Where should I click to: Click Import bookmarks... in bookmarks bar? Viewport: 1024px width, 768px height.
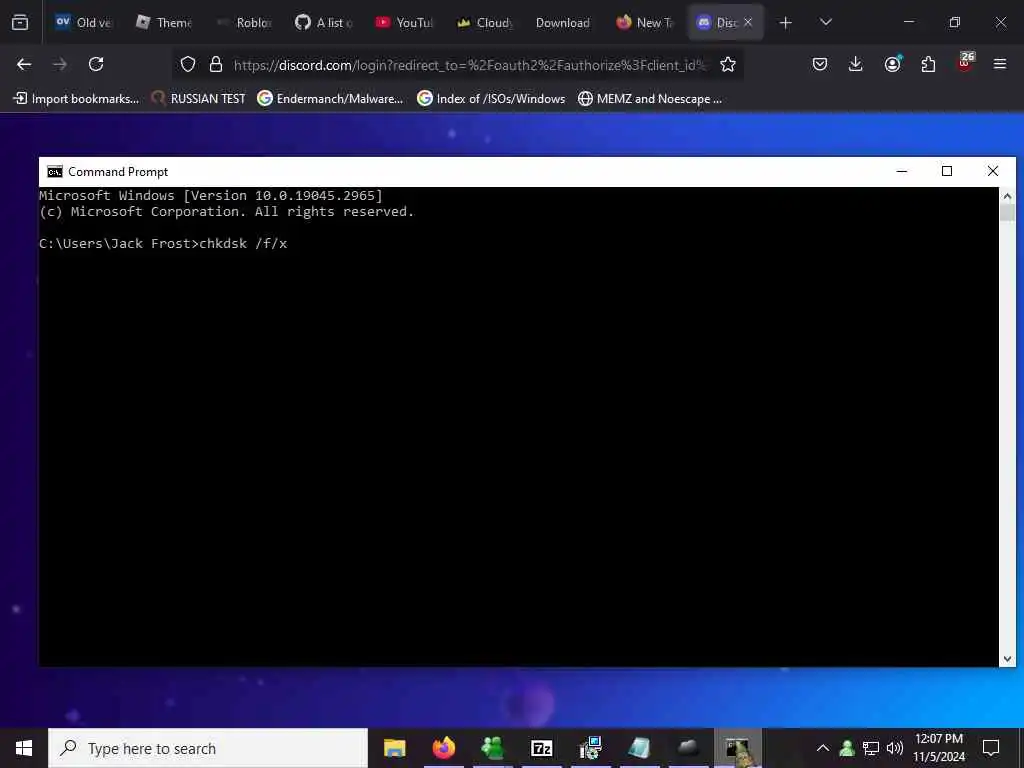(x=76, y=99)
